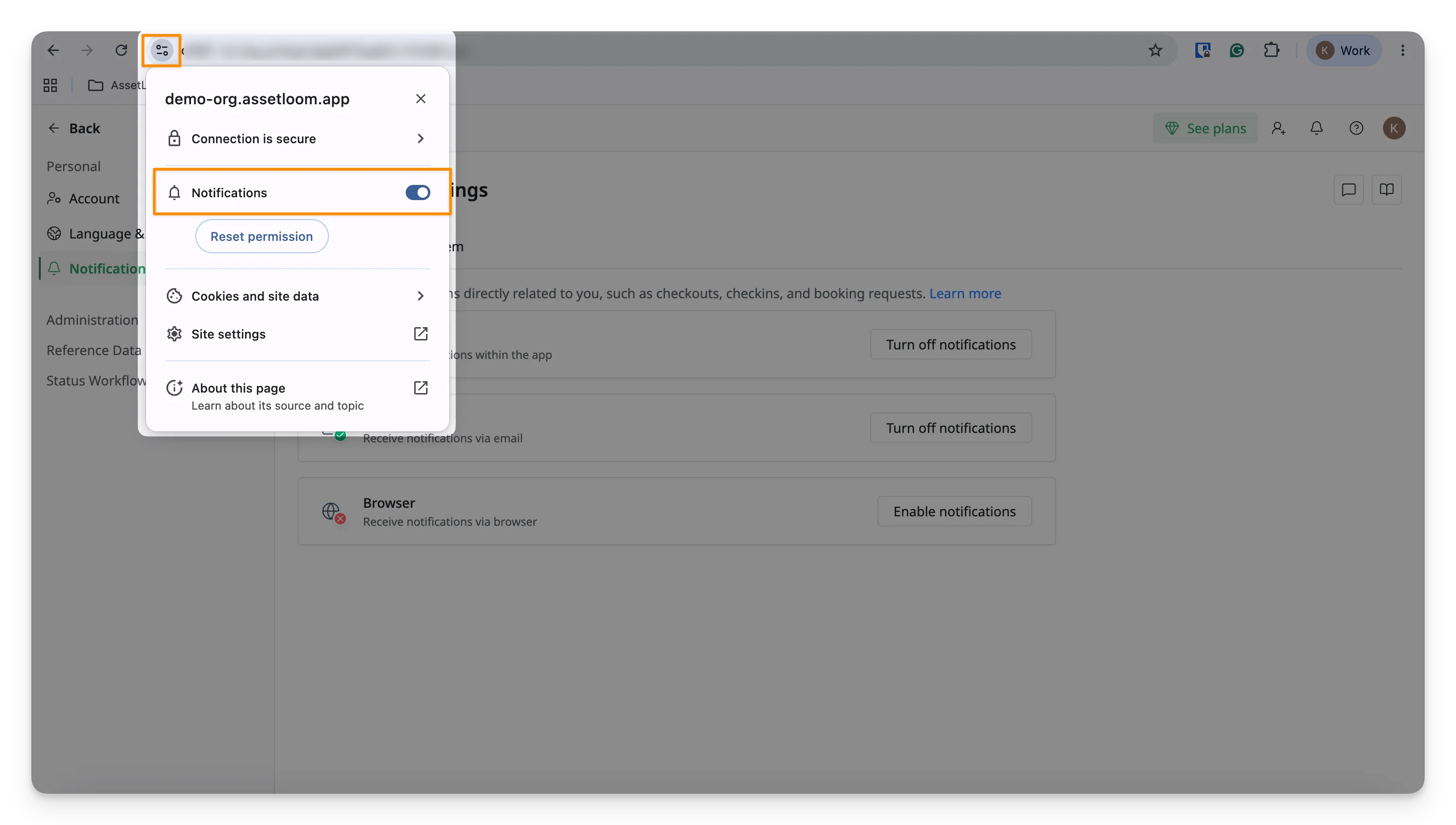Open the K user avatar menu
Image resolution: width=1456 pixels, height=825 pixels.
pyautogui.click(x=1394, y=128)
